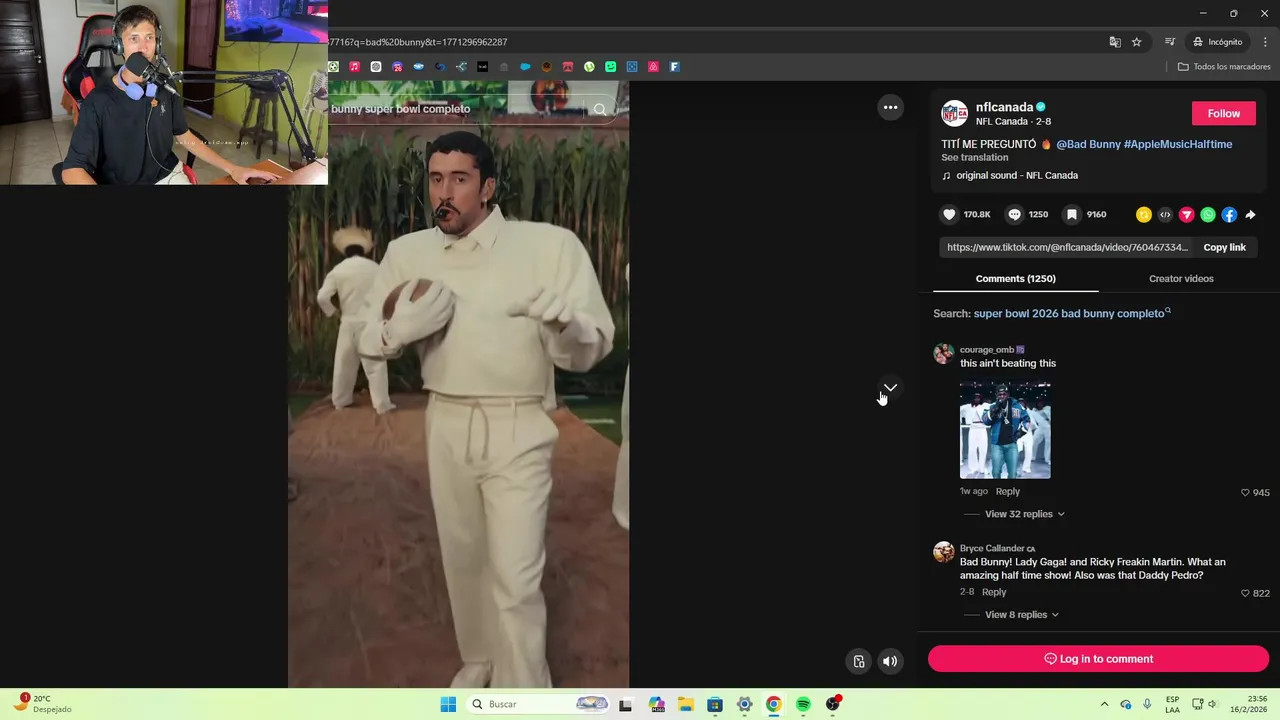Expand View 8 replies
Screen dimensions: 1280x720
1021,615
